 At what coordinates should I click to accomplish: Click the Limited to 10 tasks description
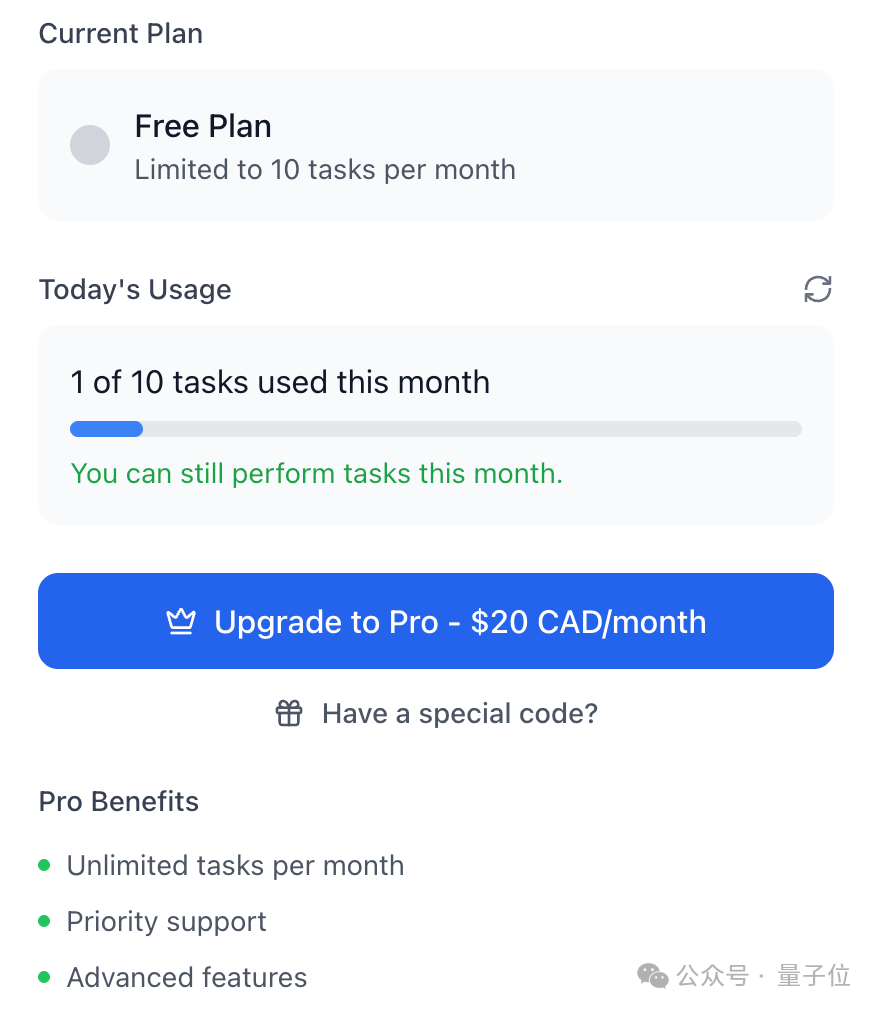(325, 170)
